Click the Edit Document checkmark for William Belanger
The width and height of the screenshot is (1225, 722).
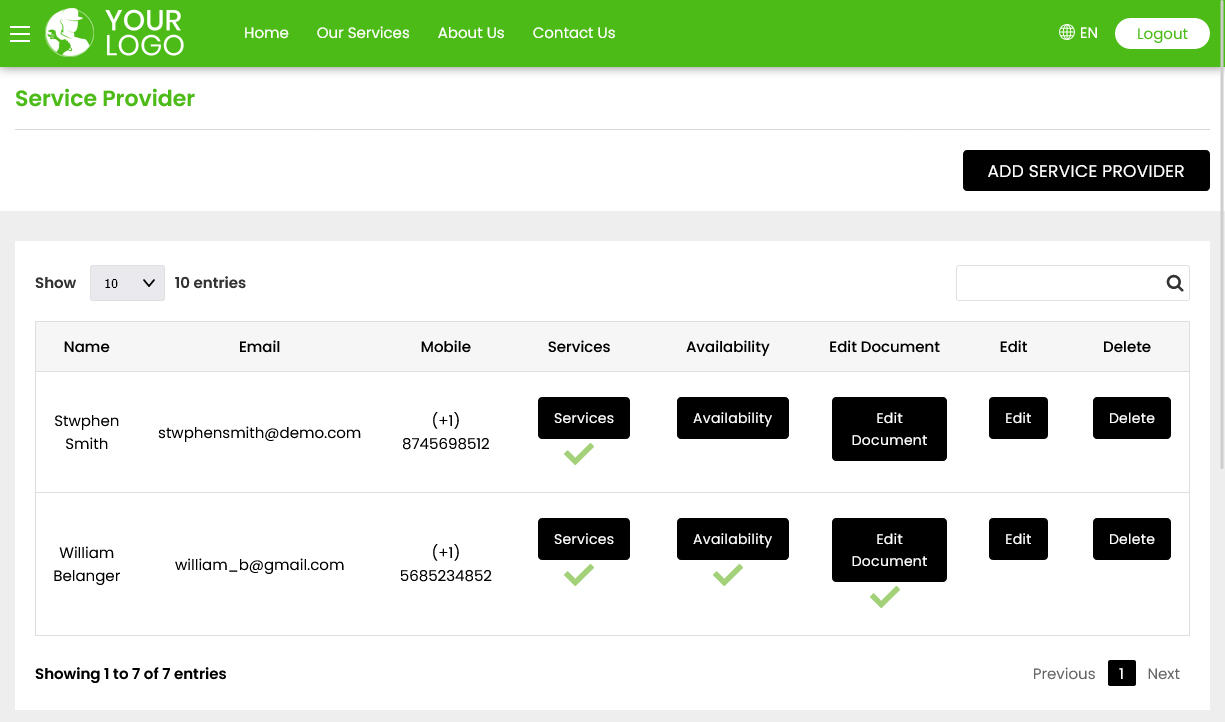tap(884, 597)
